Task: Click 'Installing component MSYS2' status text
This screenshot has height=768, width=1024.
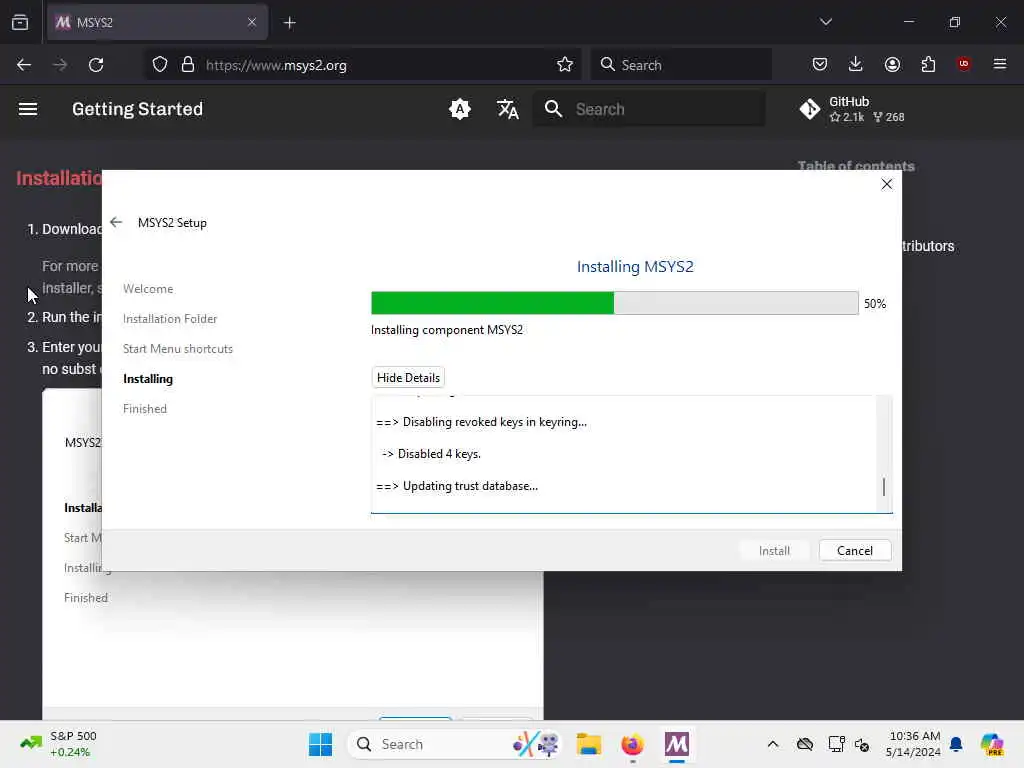Action: (x=447, y=330)
